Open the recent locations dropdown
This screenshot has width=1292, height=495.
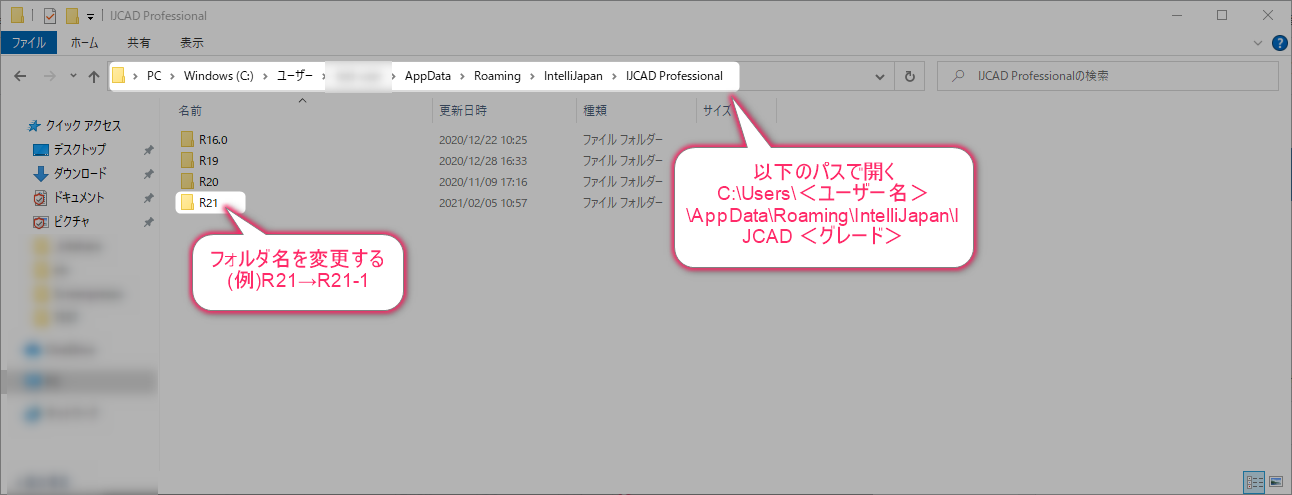pyautogui.click(x=73, y=76)
